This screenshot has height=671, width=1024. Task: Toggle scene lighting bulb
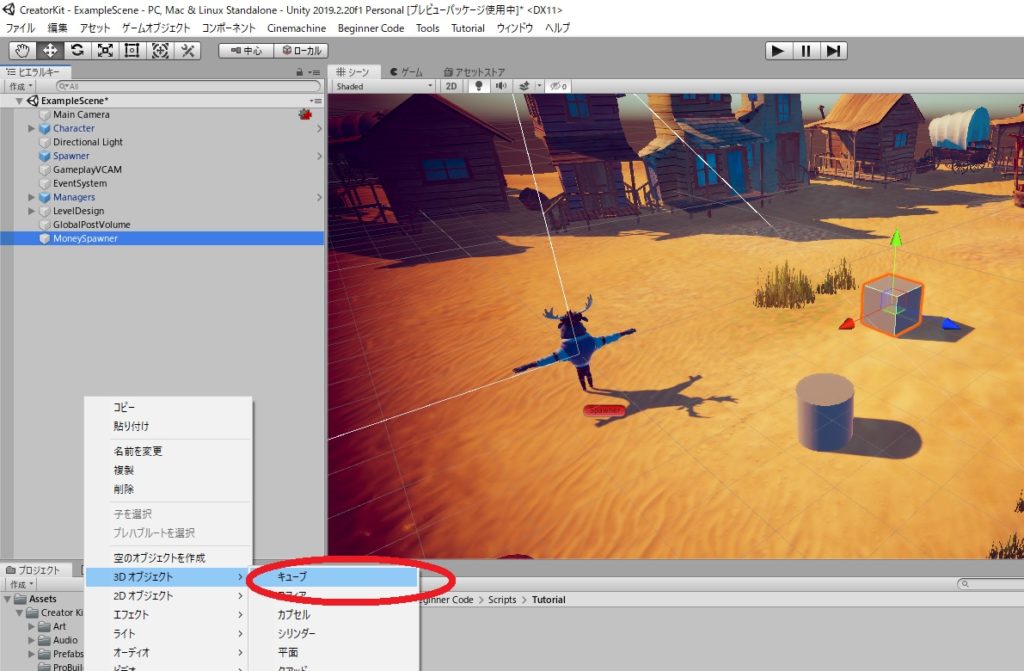tap(479, 86)
